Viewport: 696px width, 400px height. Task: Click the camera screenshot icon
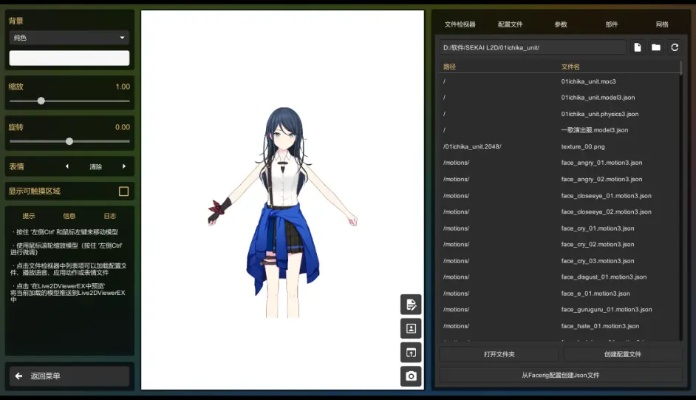(x=411, y=376)
